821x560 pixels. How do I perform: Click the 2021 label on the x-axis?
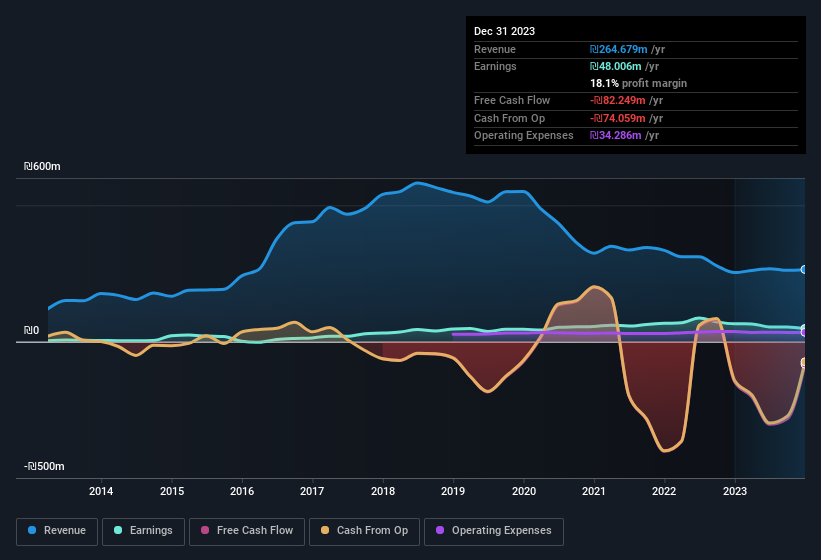point(594,491)
